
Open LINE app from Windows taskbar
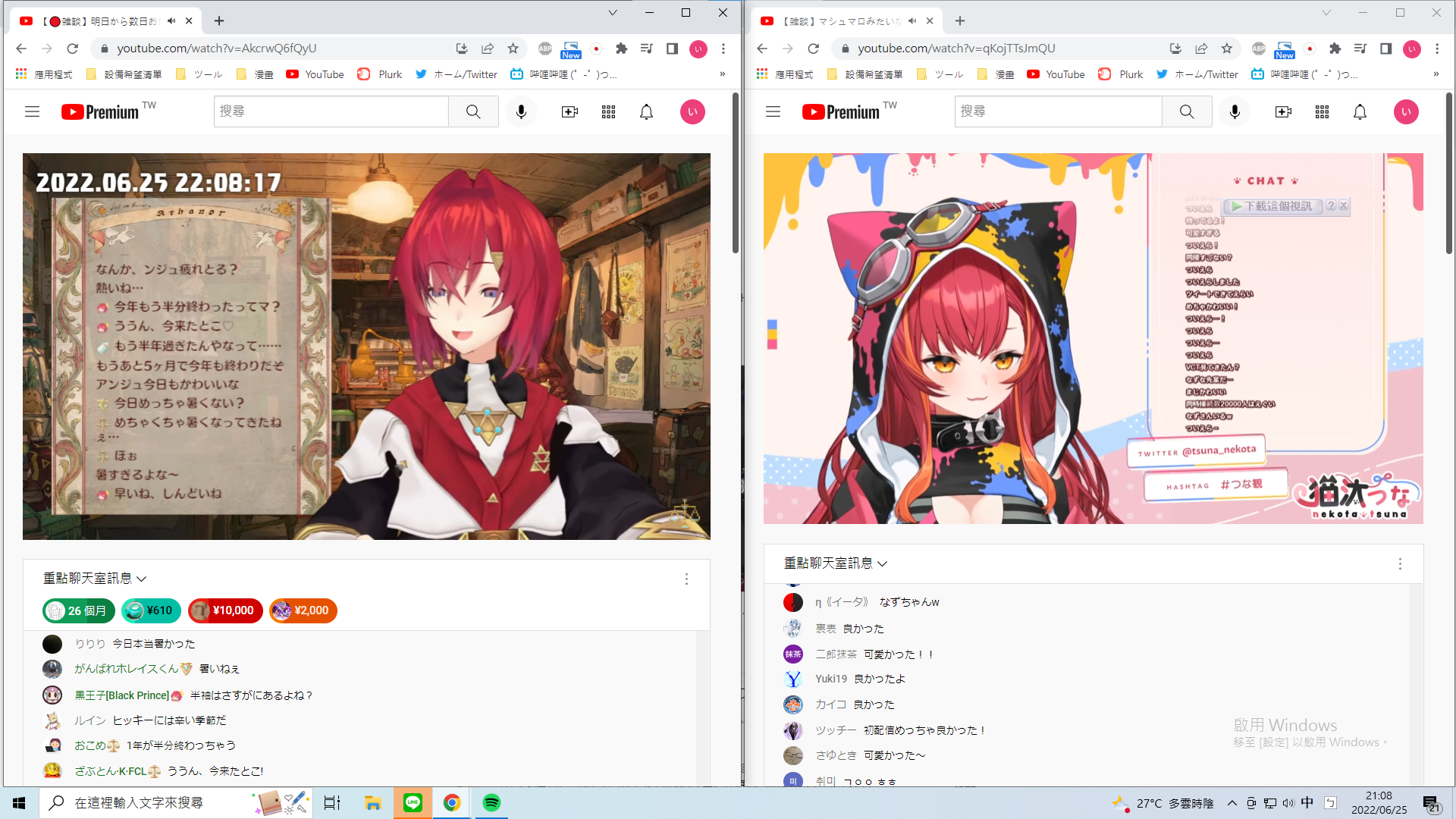tap(413, 802)
